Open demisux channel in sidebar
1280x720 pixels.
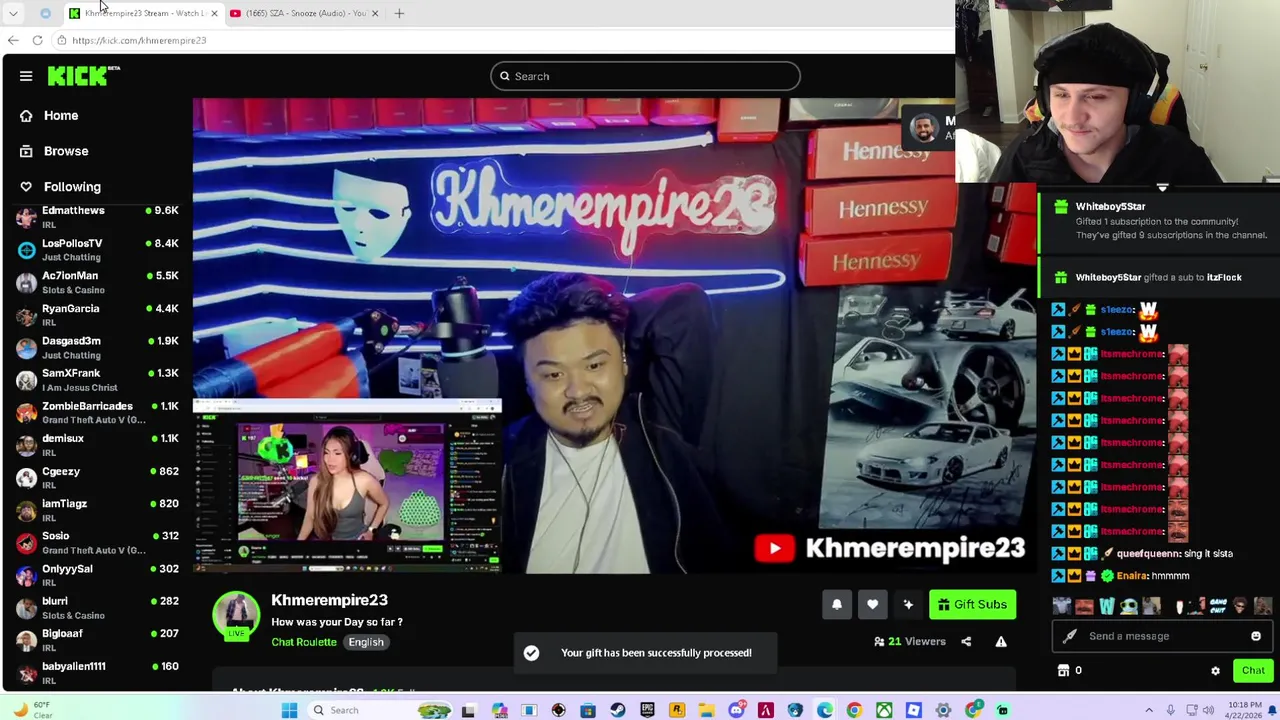97,445
